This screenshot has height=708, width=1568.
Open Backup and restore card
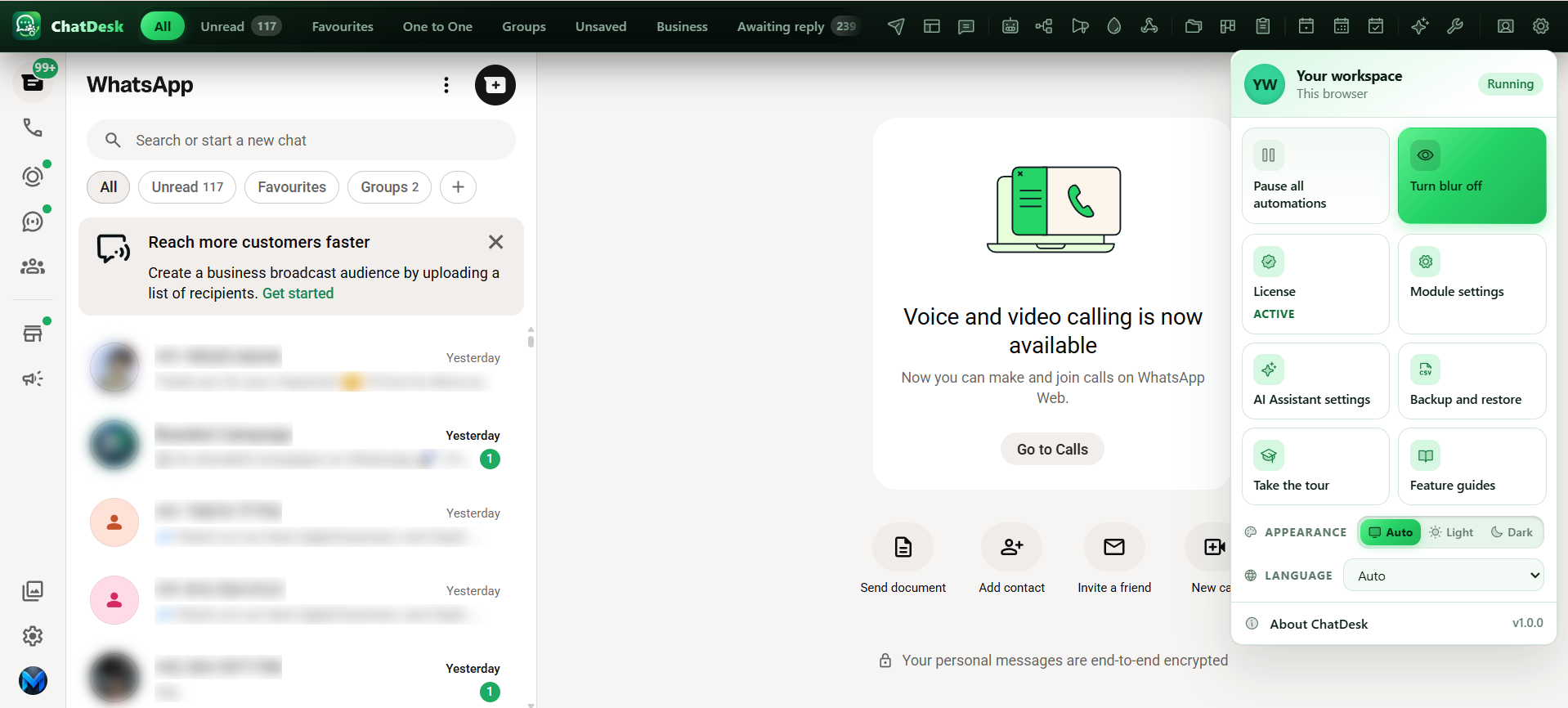(x=1472, y=381)
